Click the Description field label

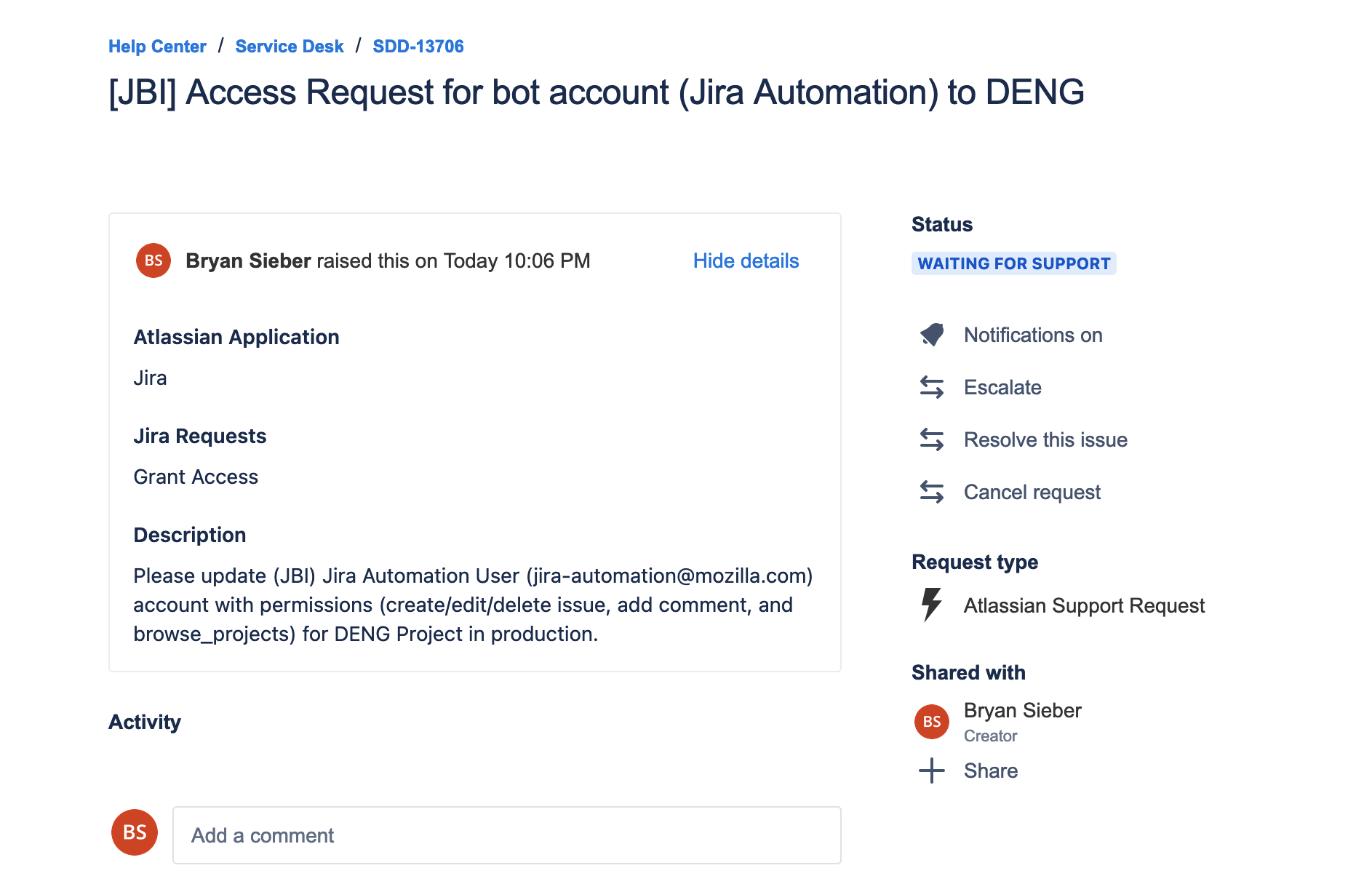[190, 535]
